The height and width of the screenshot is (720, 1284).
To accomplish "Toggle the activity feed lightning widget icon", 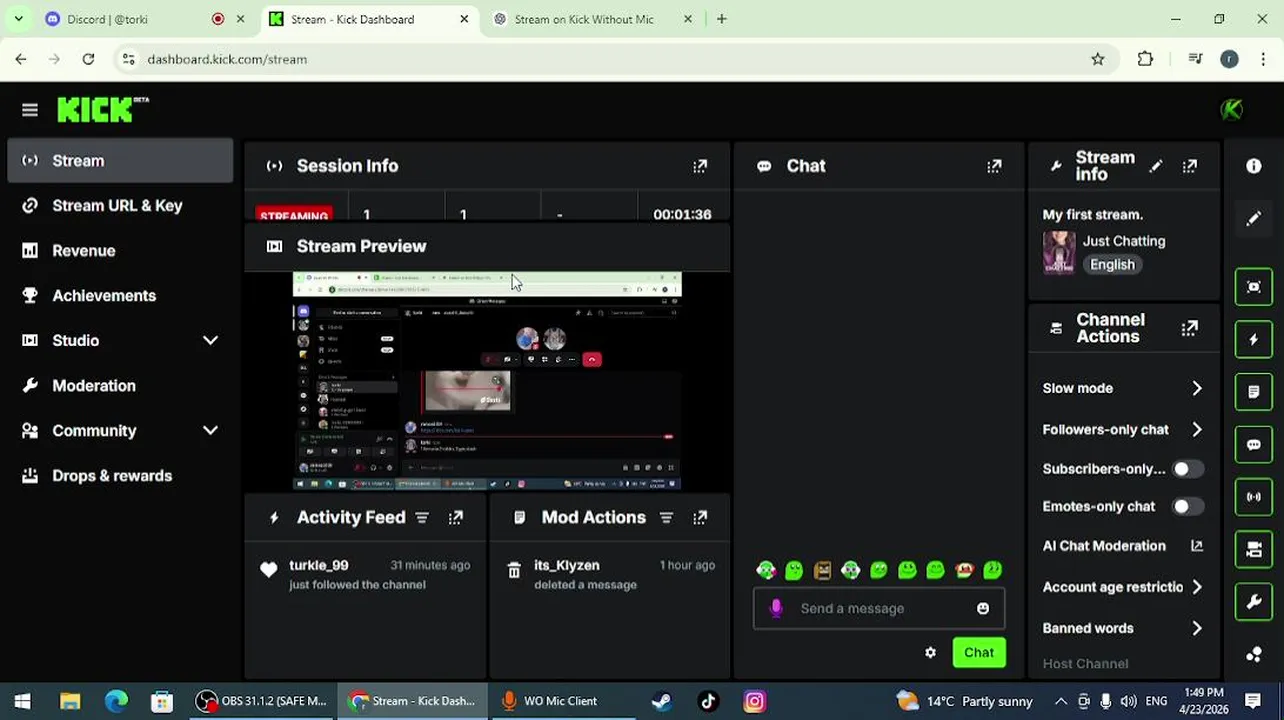I will coord(1253,340).
